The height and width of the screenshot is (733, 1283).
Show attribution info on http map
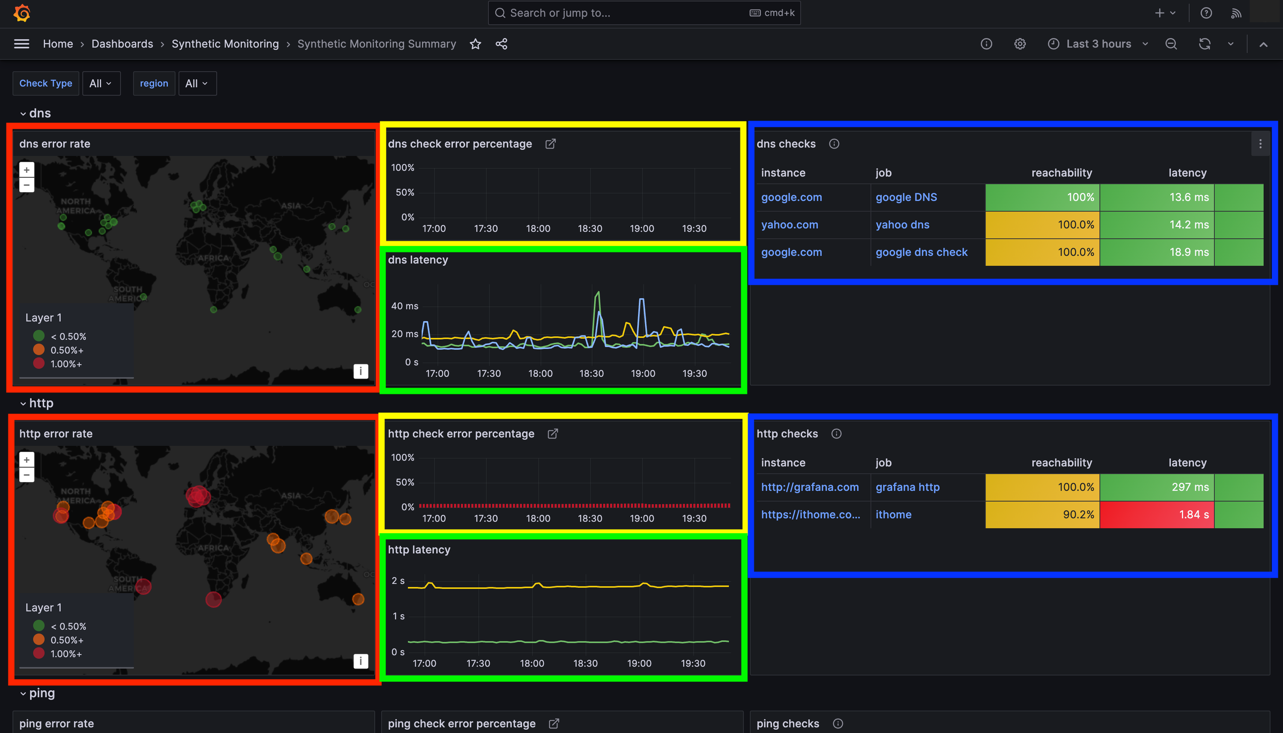point(361,661)
